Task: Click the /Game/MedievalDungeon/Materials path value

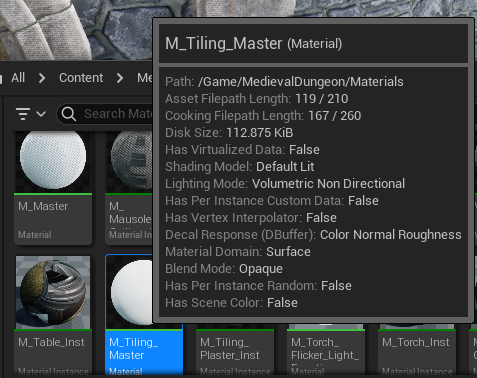Action: tap(301, 82)
